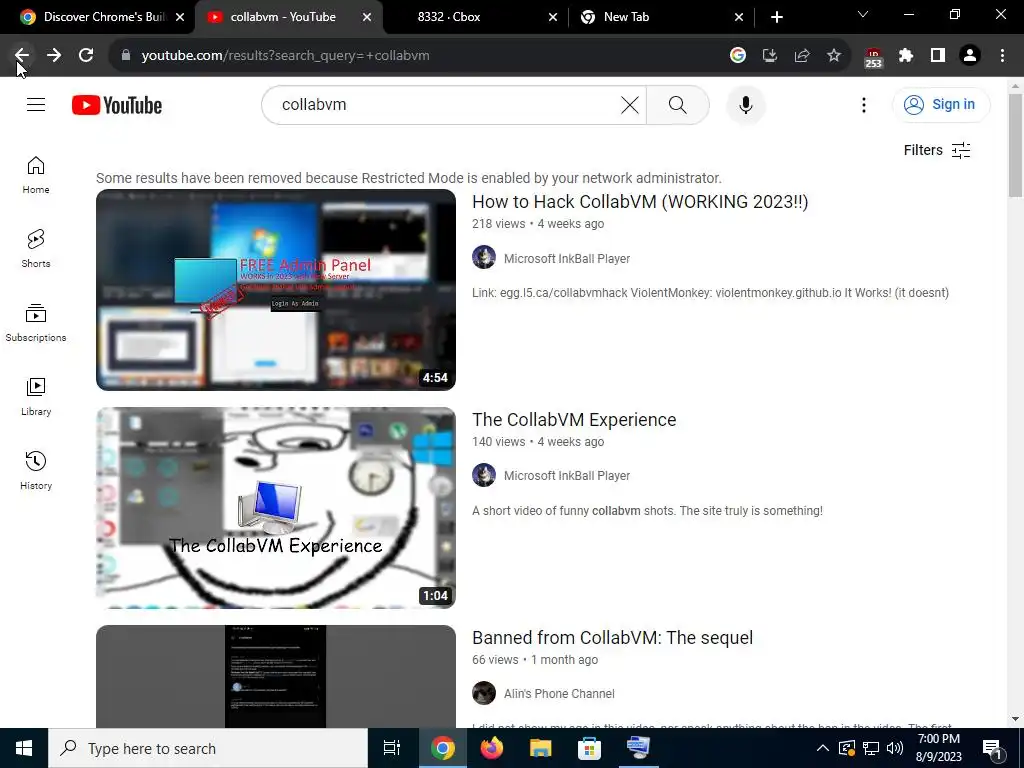This screenshot has height=768, width=1024.
Task: Click the Google icon in the address bar
Action: coord(738,56)
